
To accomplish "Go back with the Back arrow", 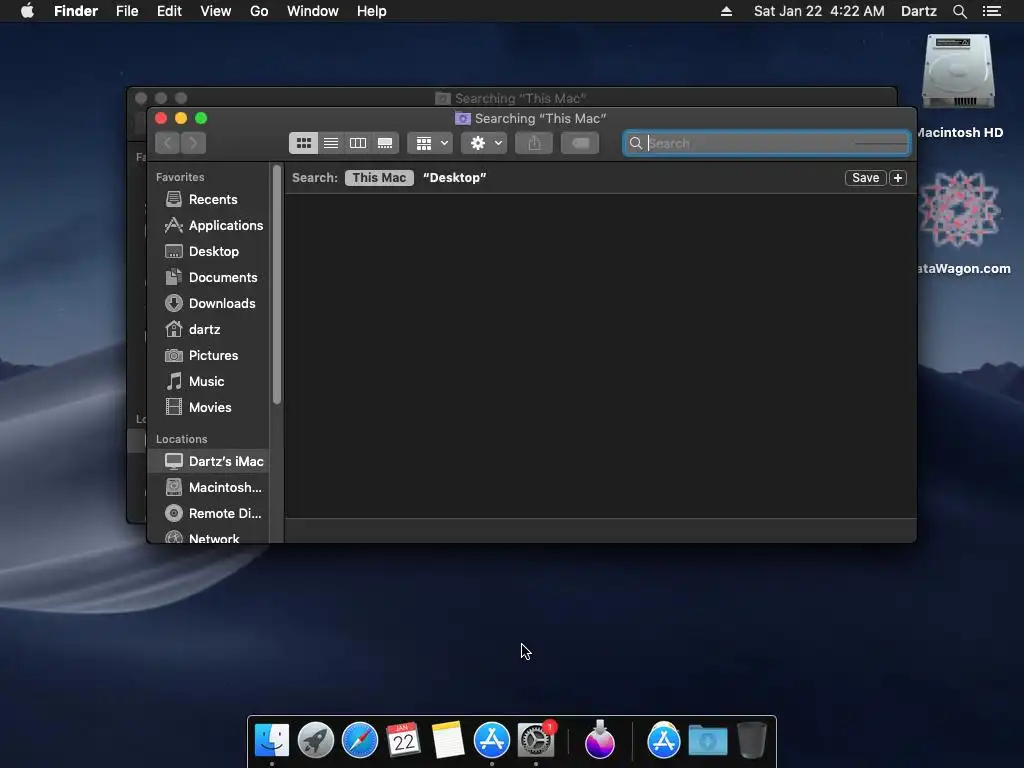I will (168, 143).
